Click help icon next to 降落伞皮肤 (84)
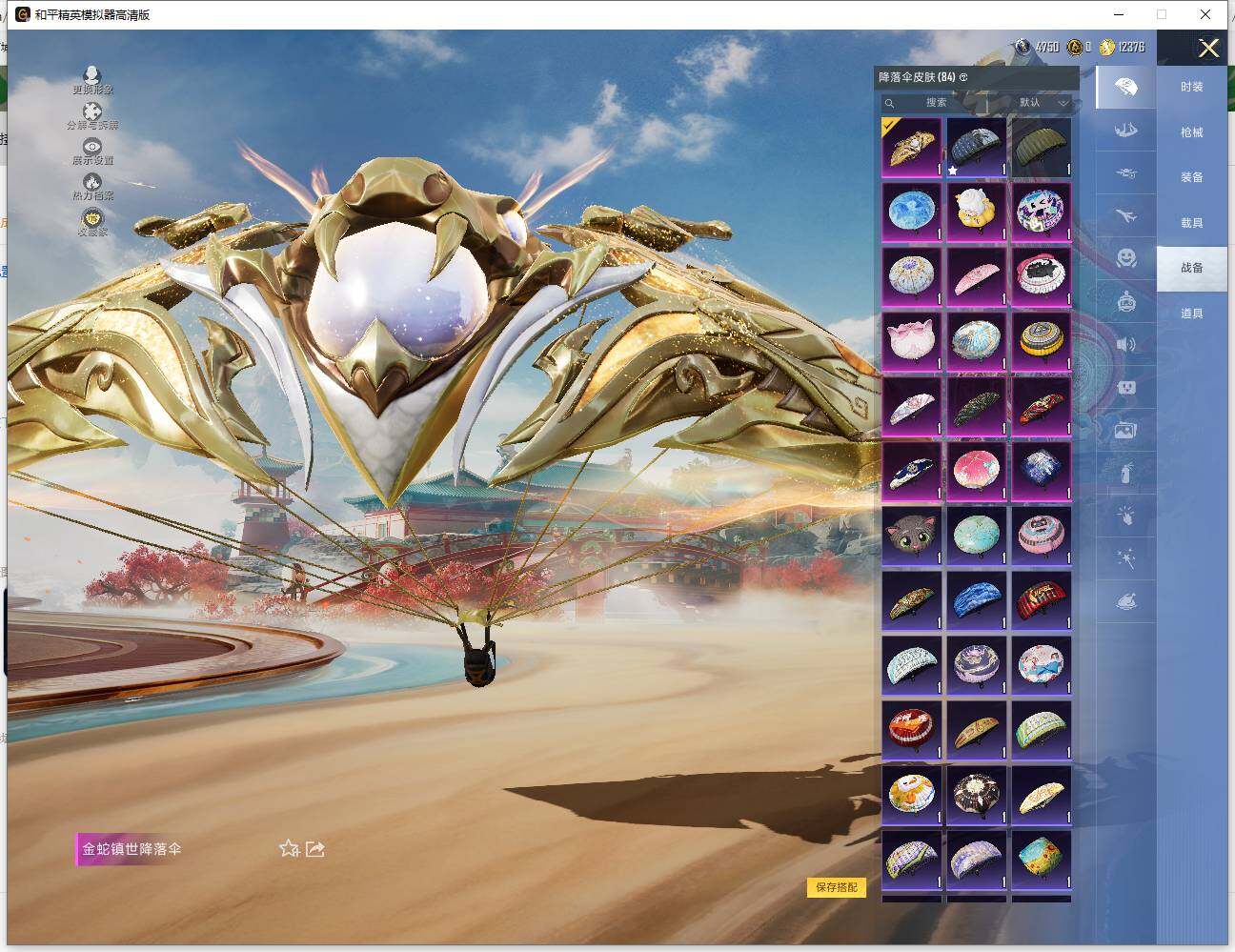 pos(963,77)
